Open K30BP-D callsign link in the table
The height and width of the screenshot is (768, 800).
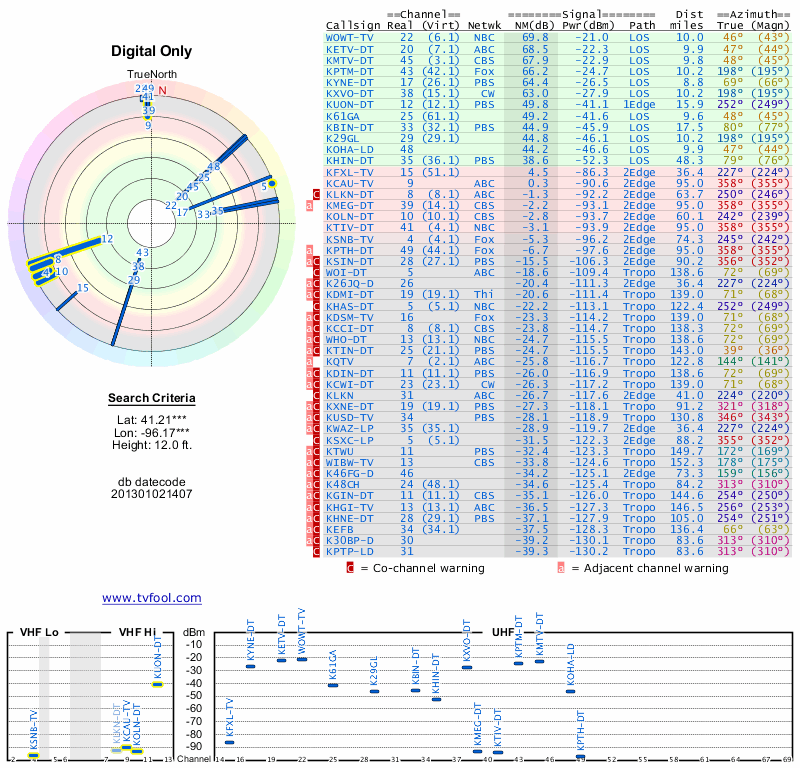tap(349, 540)
